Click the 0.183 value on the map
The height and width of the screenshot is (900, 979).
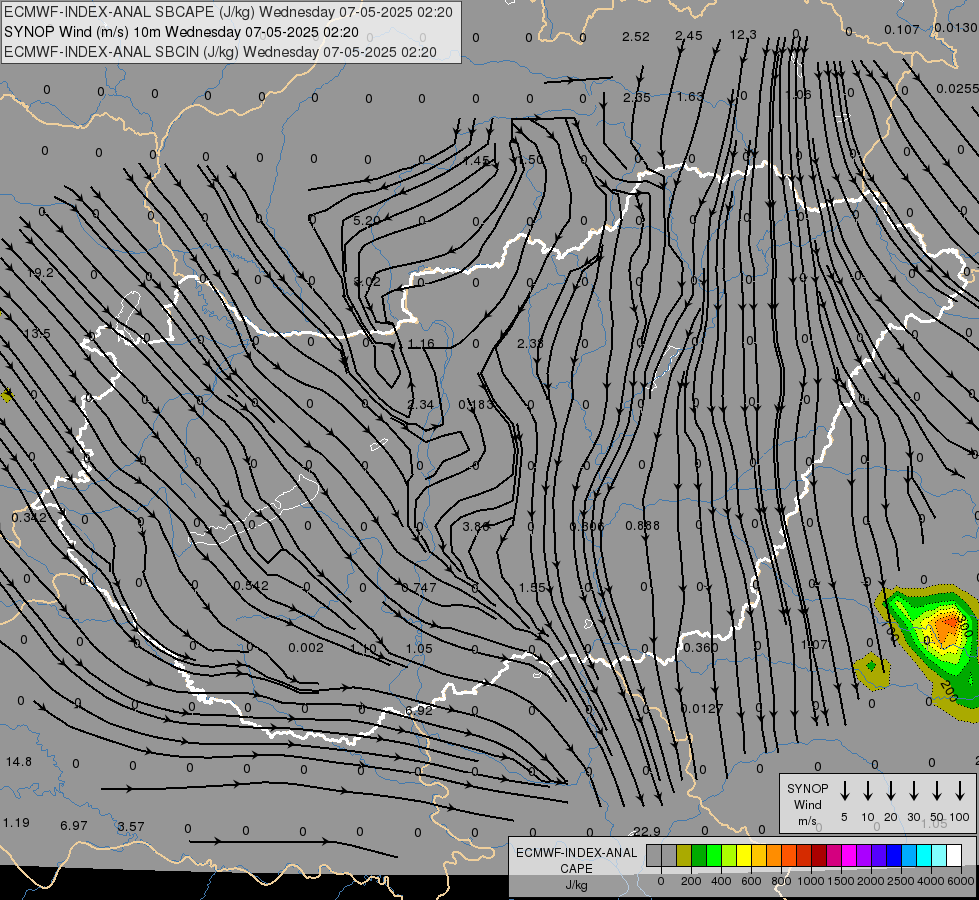point(476,405)
